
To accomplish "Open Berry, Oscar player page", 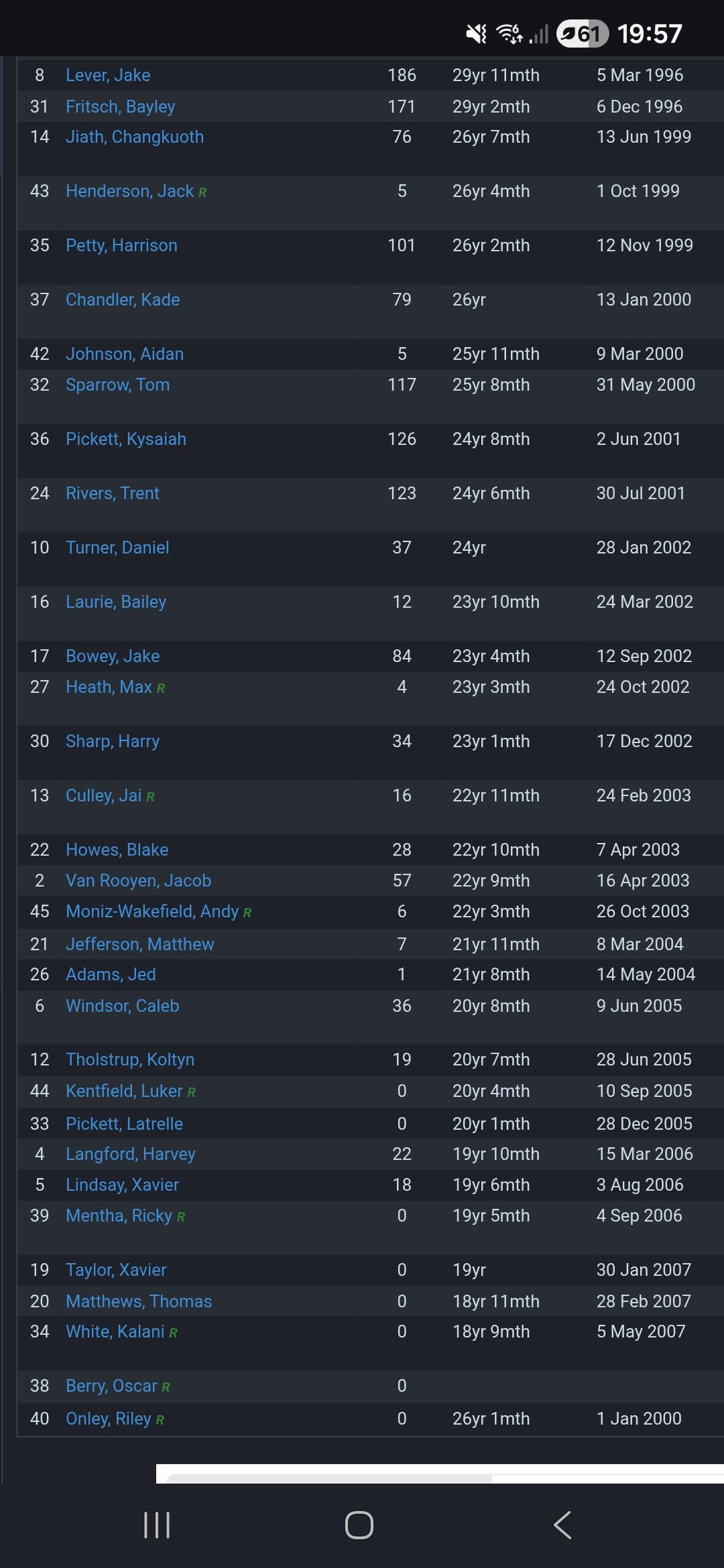I will [x=111, y=1386].
